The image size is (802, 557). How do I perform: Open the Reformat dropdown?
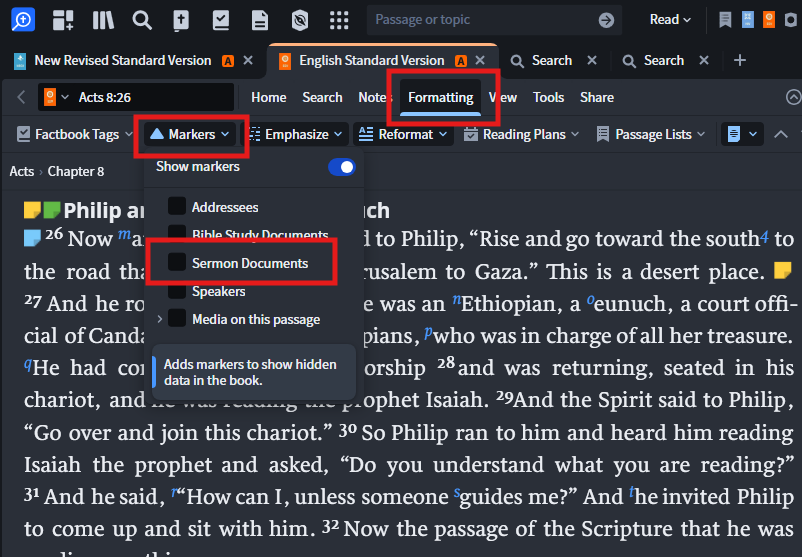(x=404, y=135)
